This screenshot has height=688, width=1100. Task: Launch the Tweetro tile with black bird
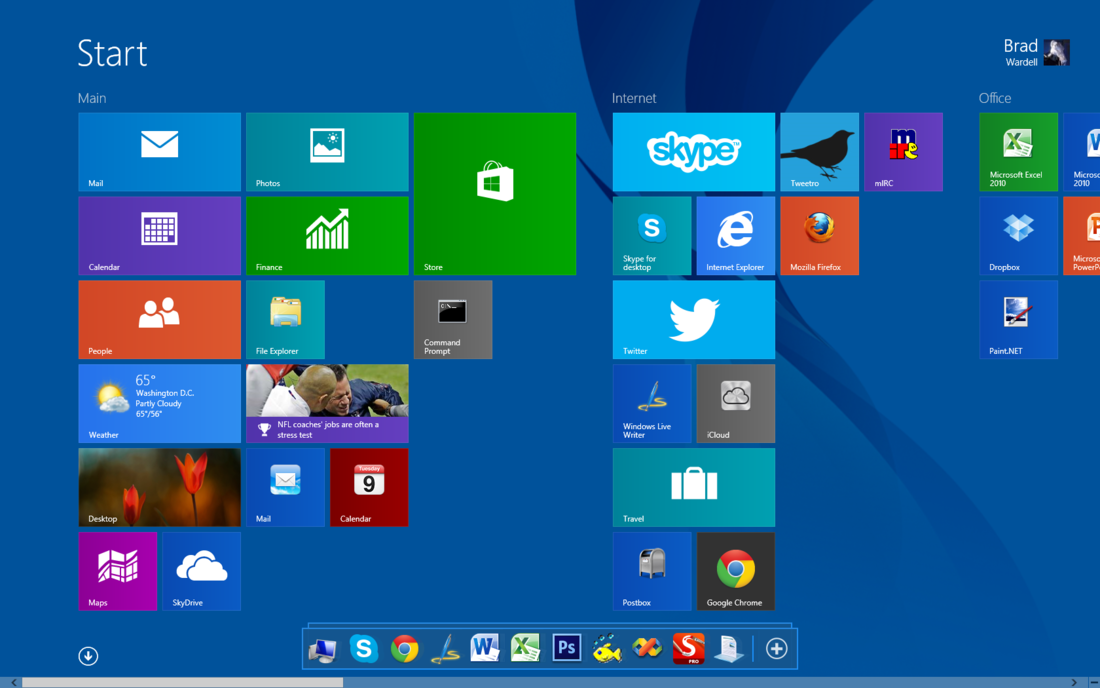click(x=819, y=151)
